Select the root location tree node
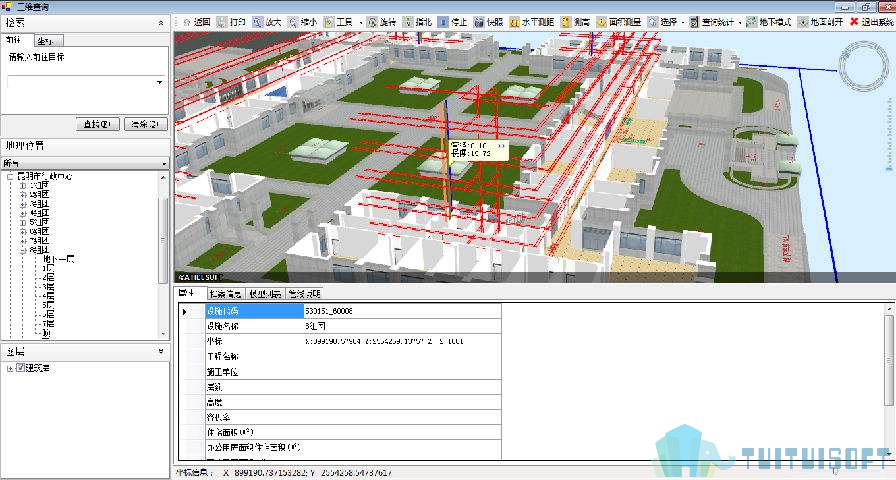The width and height of the screenshot is (896, 480). 44,177
